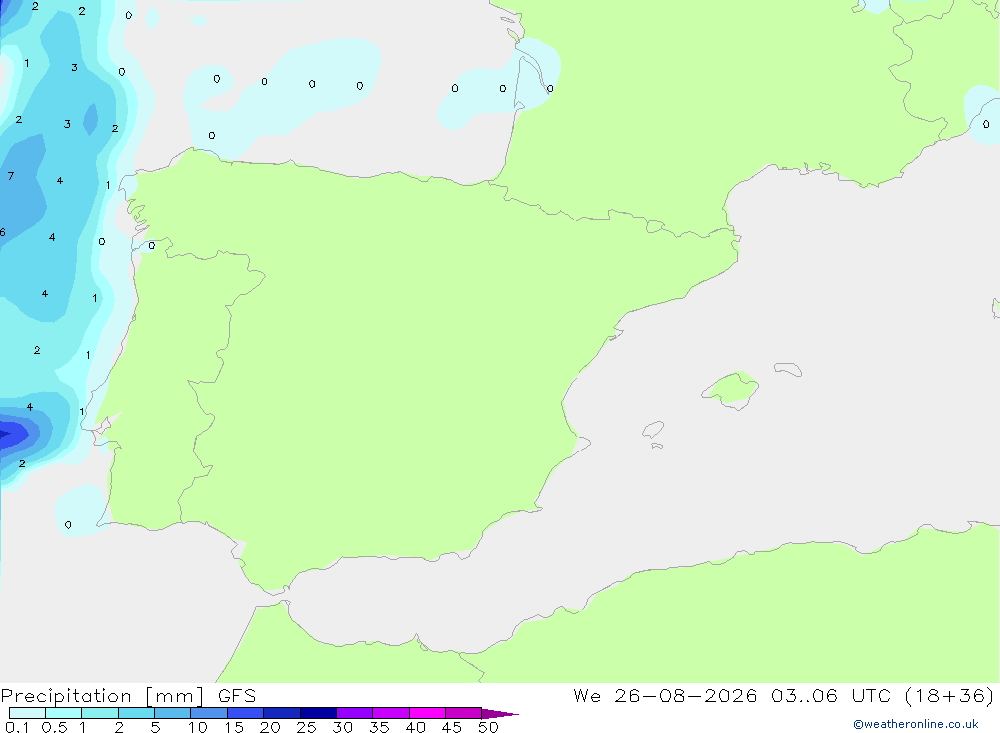Click the '03..06 UTC' time range

(830, 695)
